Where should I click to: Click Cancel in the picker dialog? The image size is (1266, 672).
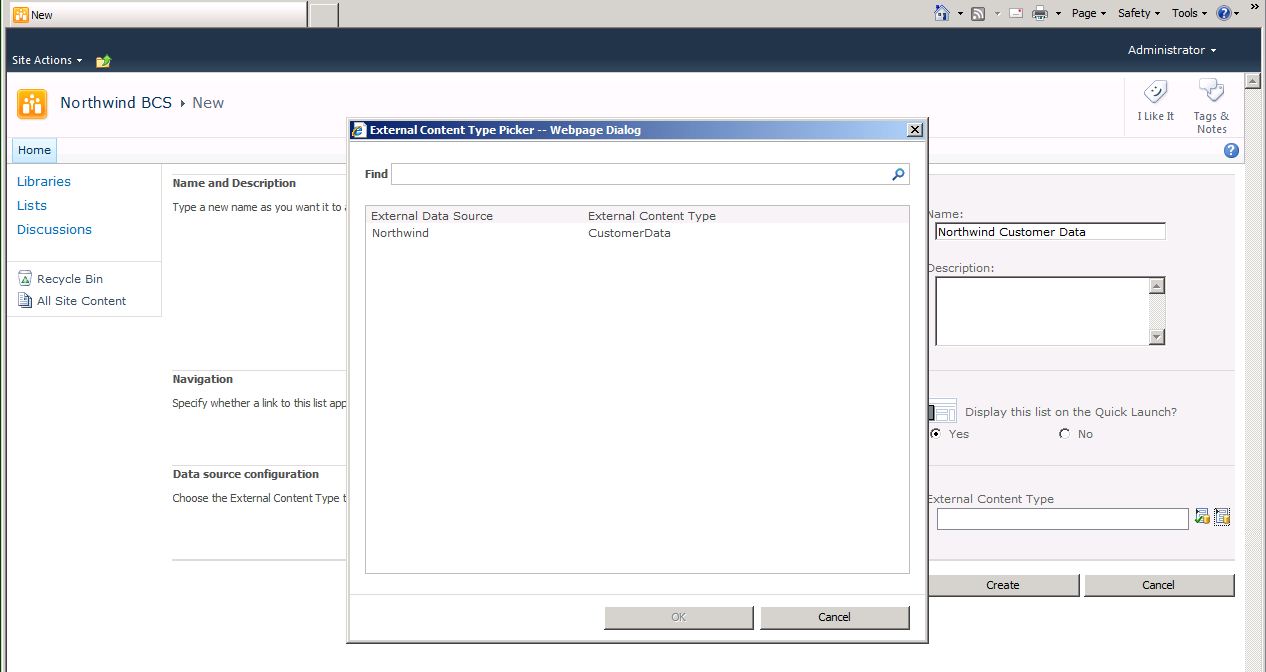tap(834, 617)
